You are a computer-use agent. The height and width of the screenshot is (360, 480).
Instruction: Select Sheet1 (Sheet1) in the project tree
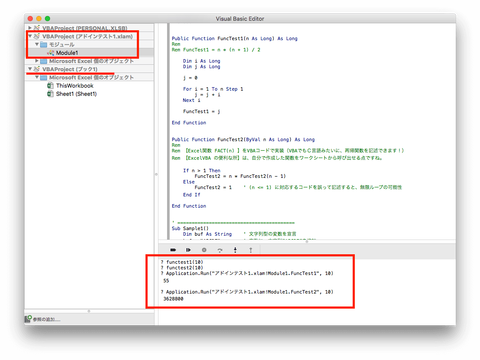[76, 94]
